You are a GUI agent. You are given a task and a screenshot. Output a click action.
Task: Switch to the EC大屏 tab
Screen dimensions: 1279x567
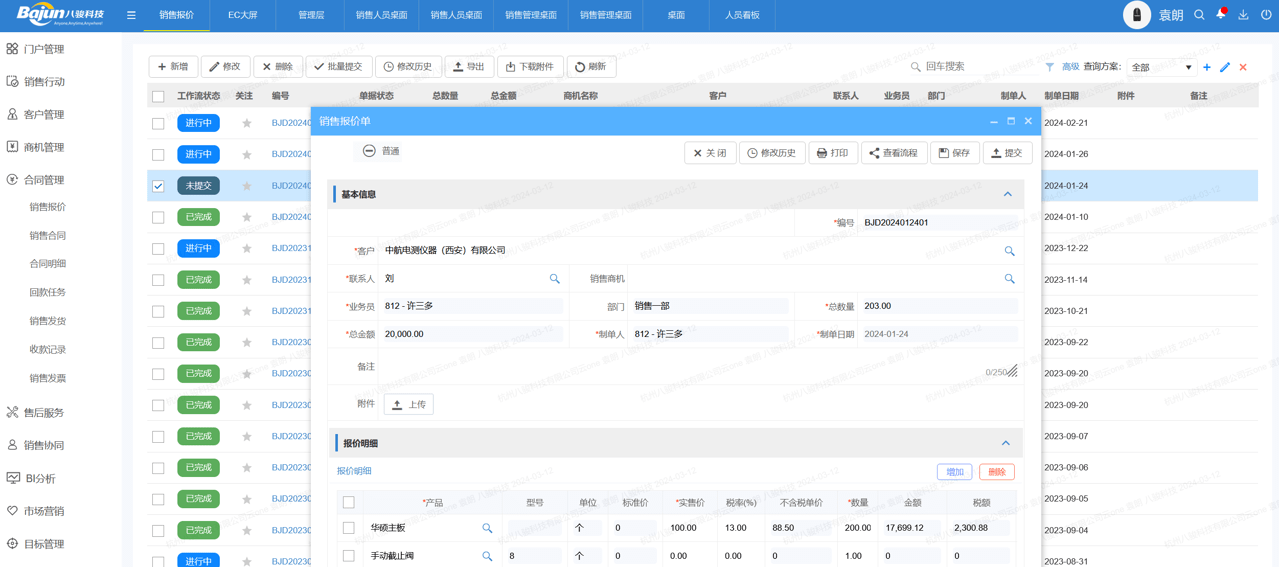(242, 15)
